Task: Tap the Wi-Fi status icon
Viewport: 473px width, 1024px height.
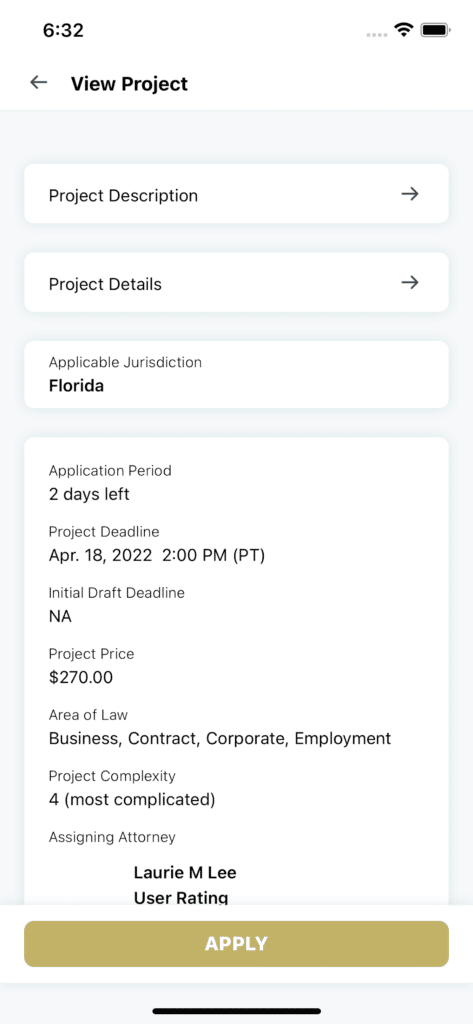Action: pyautogui.click(x=404, y=29)
